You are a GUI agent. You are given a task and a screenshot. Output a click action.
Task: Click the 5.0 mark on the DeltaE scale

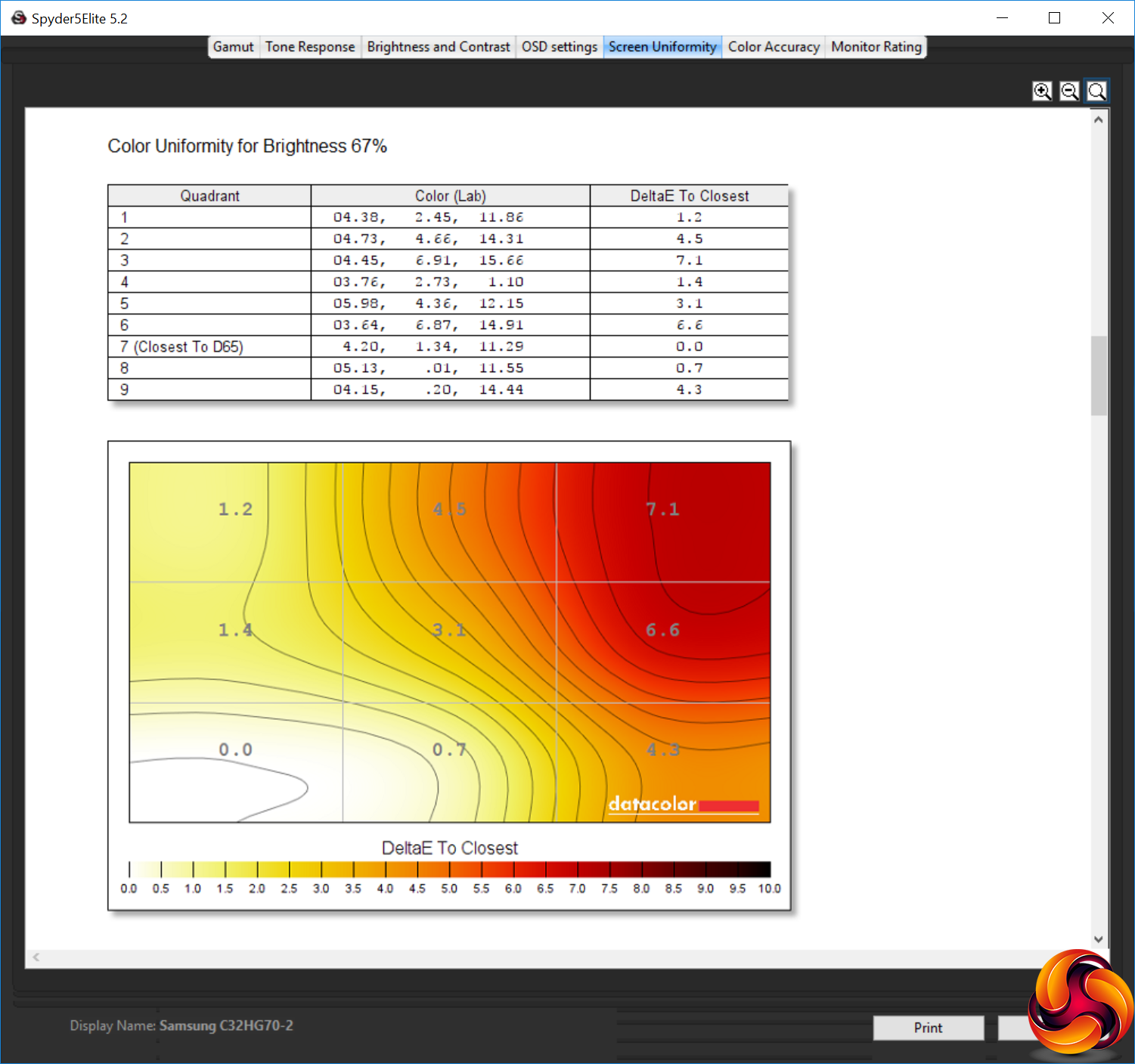pos(449,889)
